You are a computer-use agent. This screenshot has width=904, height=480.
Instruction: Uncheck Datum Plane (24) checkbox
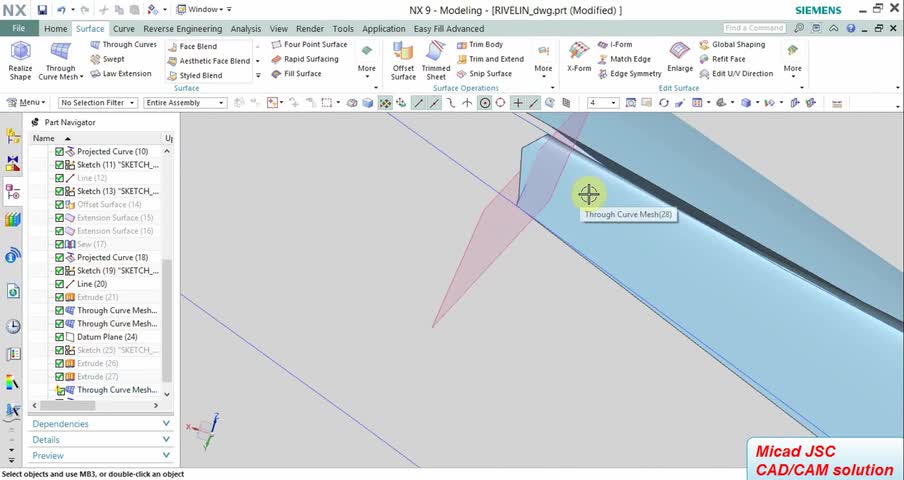click(59, 337)
